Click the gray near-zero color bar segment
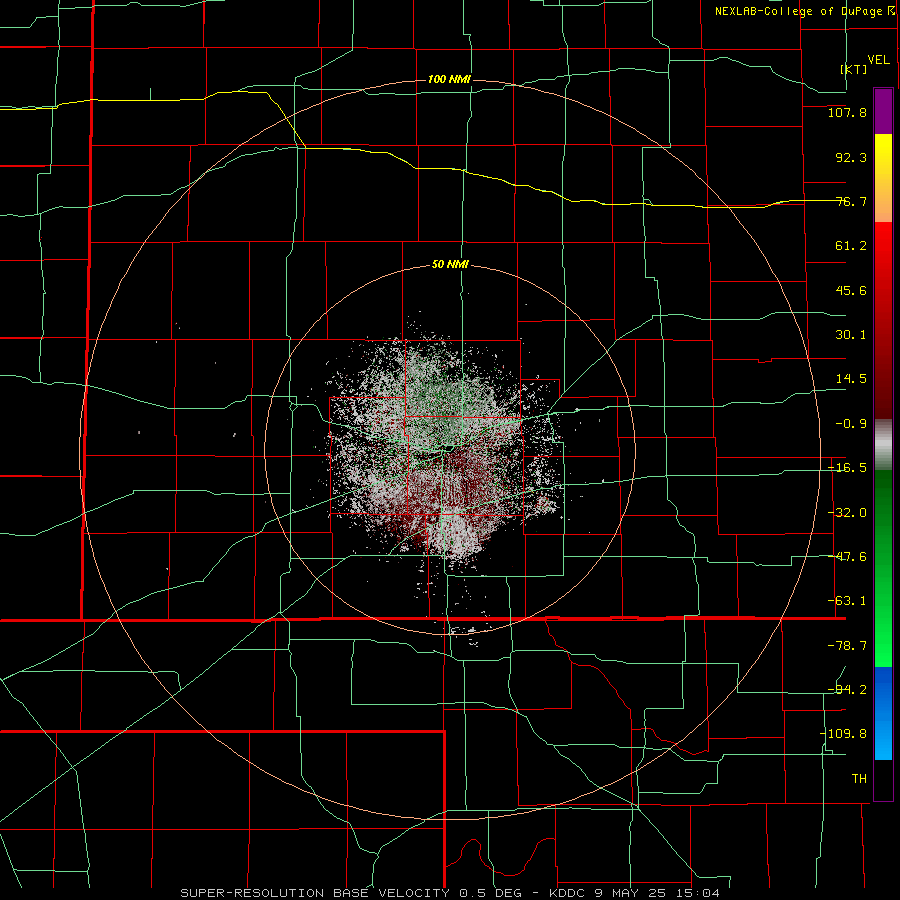900x900 pixels. [883, 445]
